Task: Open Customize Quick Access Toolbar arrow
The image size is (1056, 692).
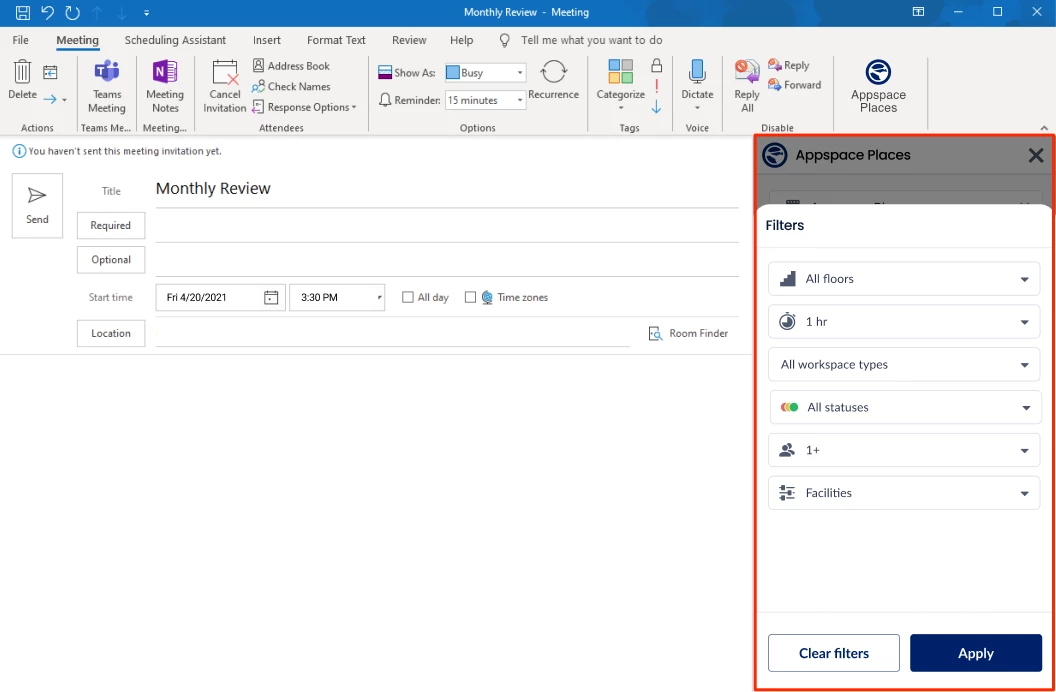Action: click(147, 12)
